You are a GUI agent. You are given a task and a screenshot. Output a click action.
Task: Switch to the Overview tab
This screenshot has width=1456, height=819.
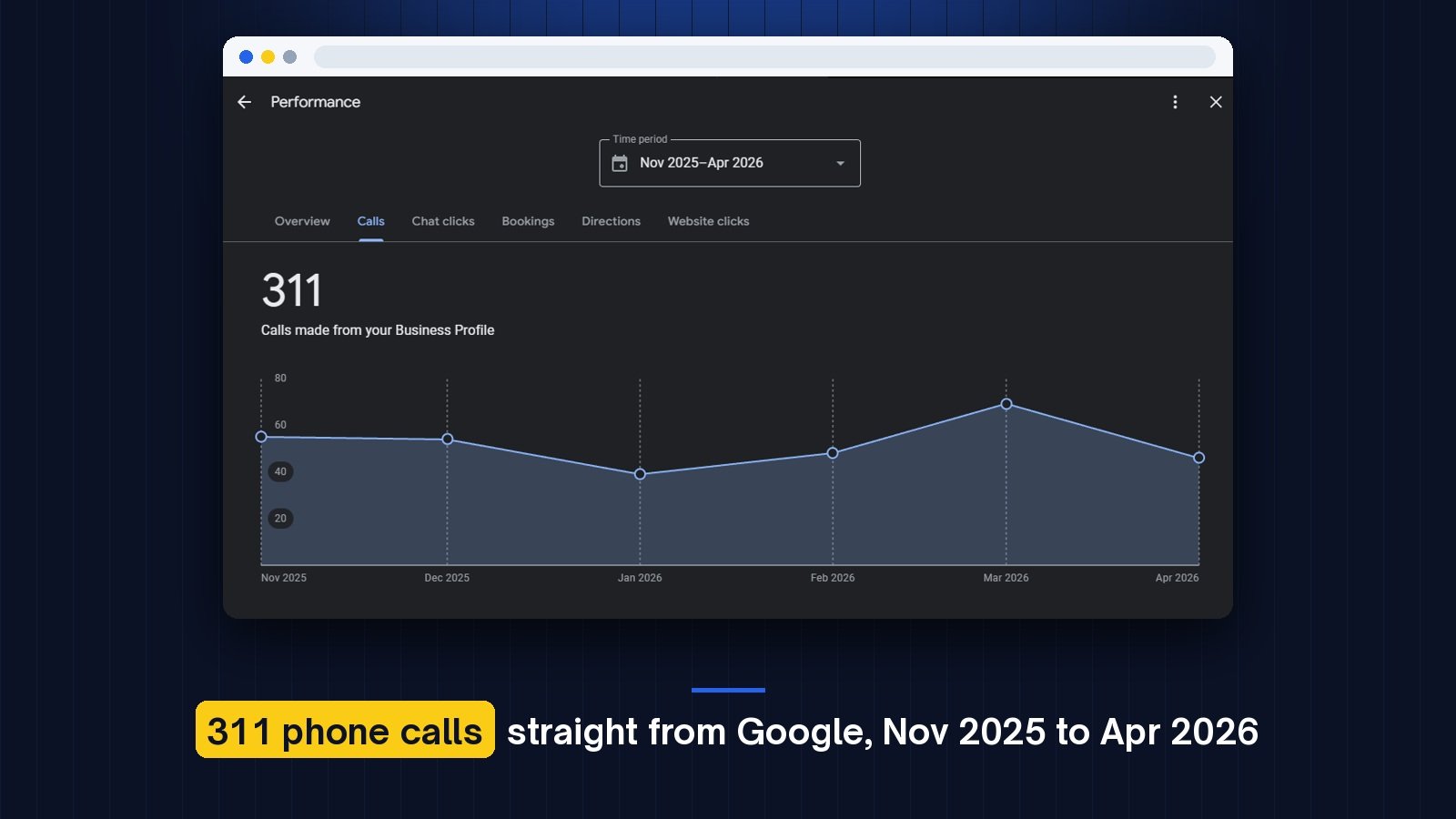point(302,221)
